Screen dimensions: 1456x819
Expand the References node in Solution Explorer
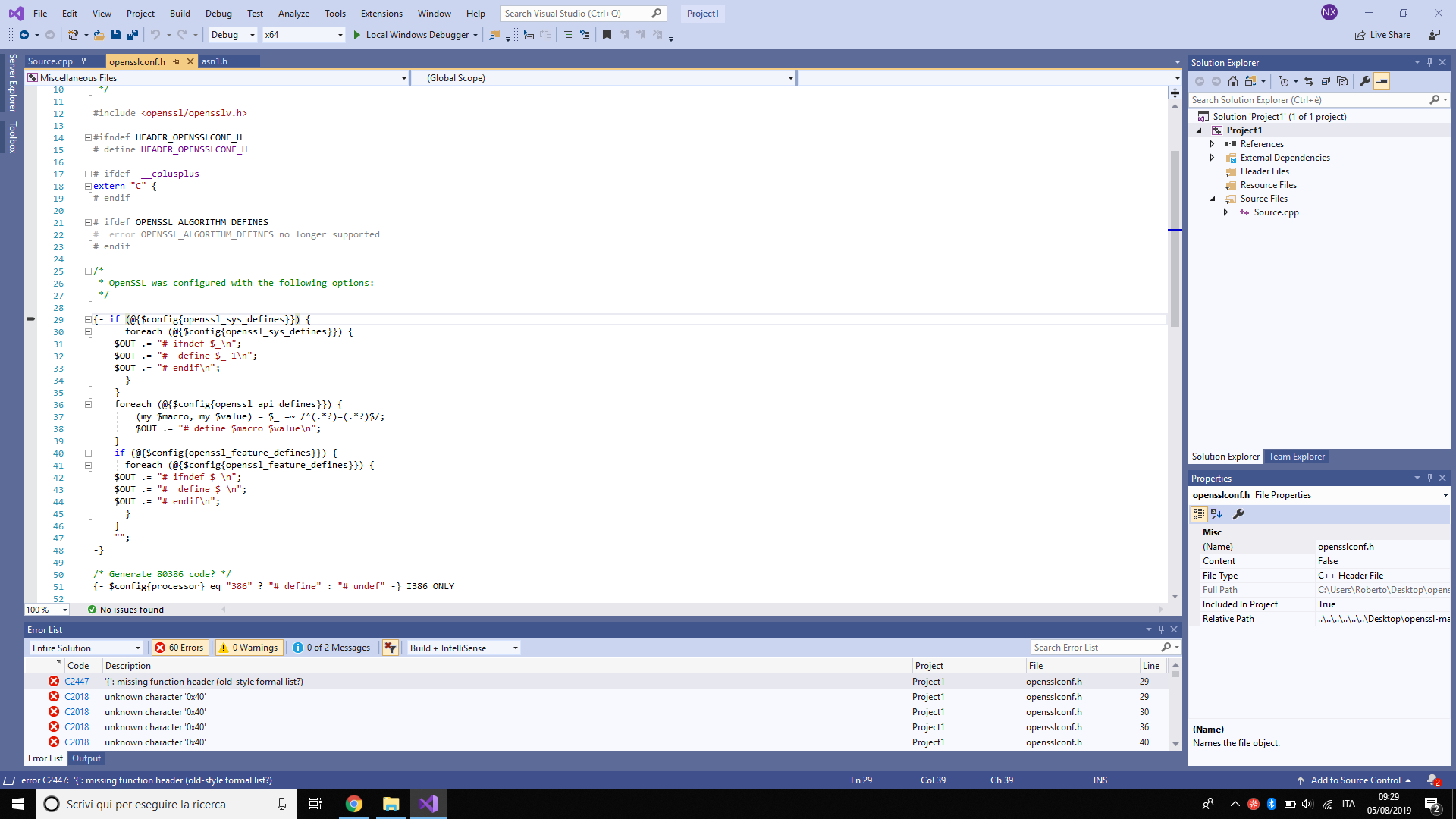[1212, 144]
